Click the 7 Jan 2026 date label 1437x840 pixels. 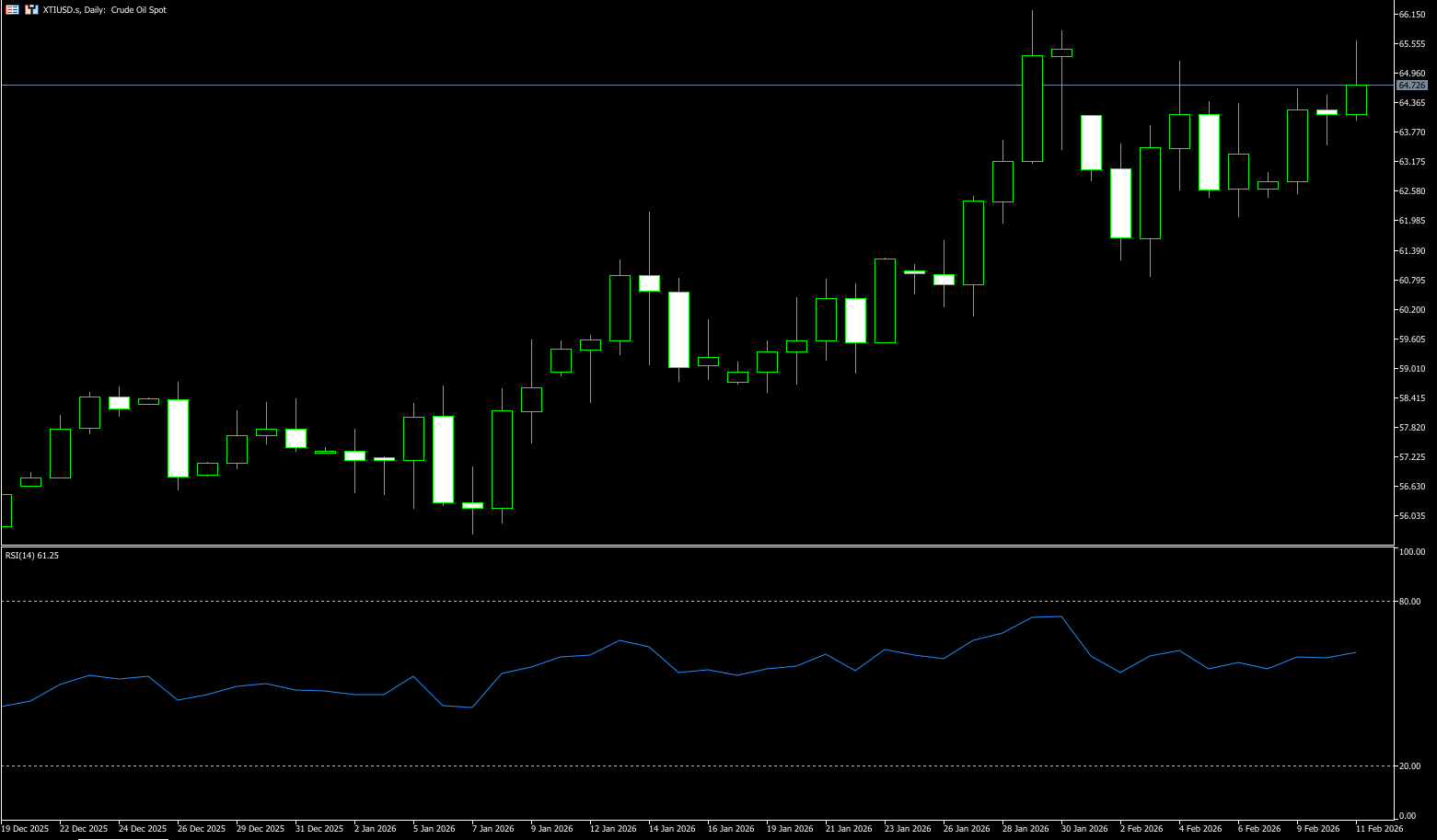pos(493,829)
